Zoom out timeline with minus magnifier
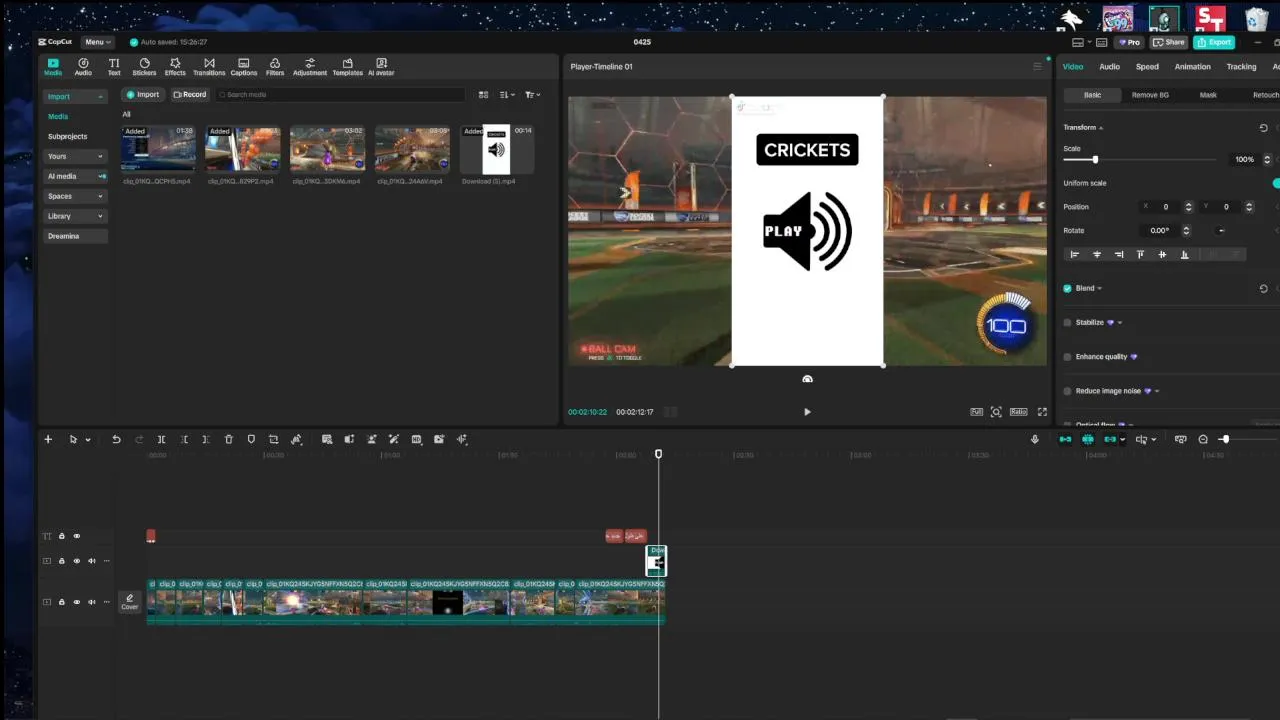1280x720 pixels. tap(1203, 439)
